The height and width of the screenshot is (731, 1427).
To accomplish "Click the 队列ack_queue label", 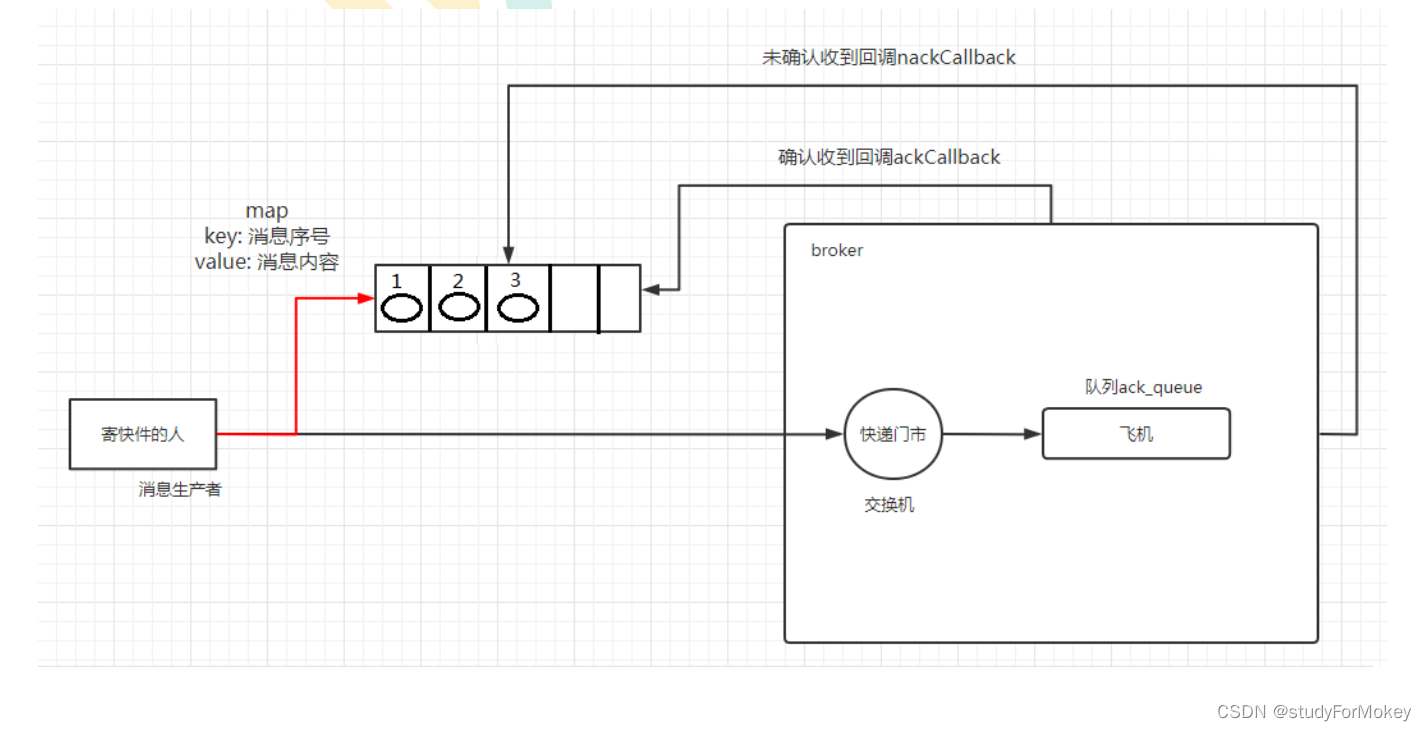I will [1144, 387].
